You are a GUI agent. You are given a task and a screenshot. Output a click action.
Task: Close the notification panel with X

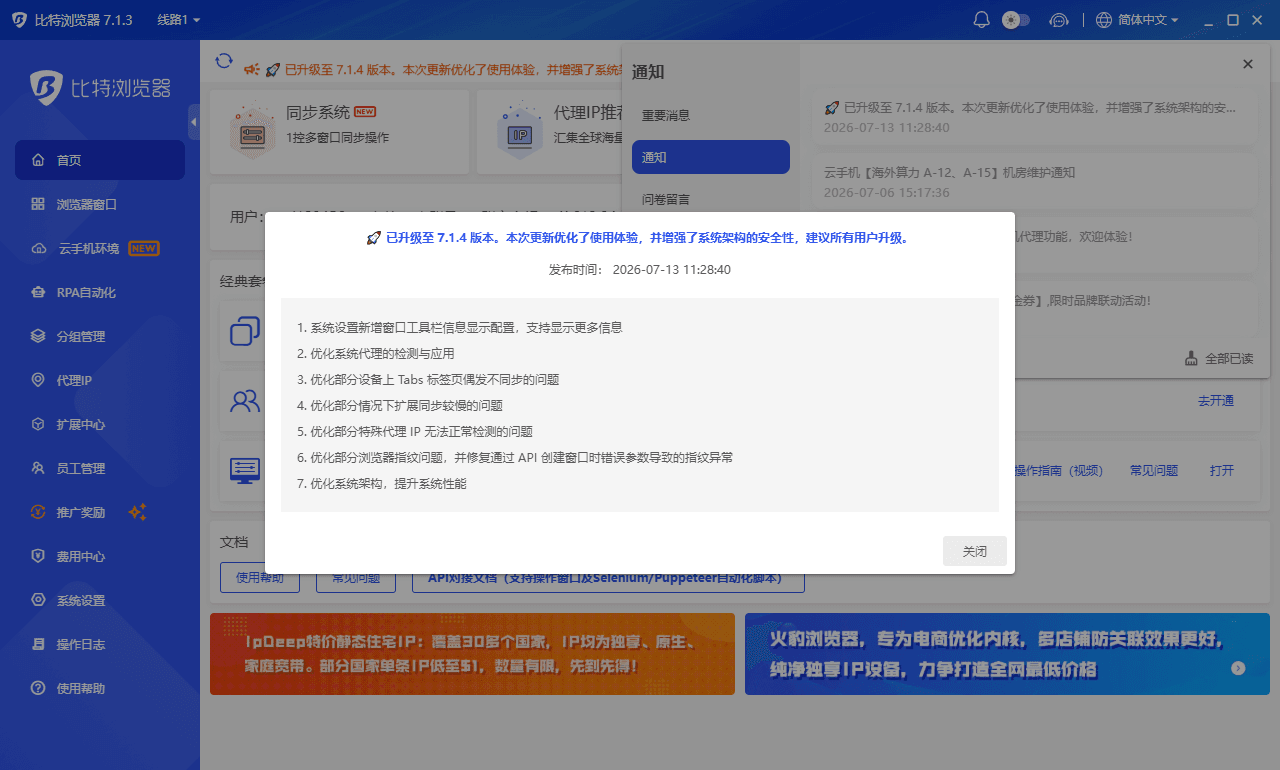tap(1248, 64)
